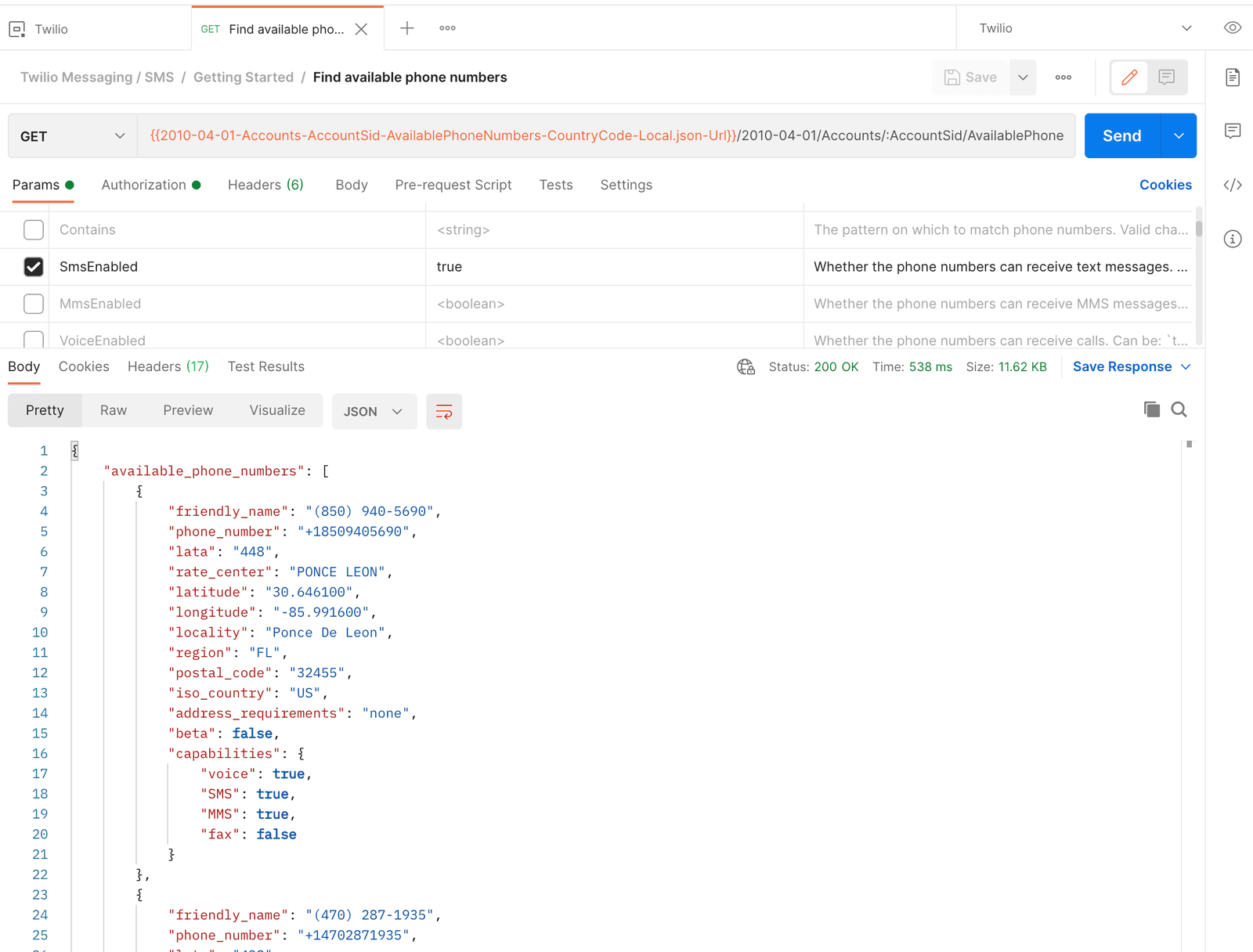Click inside the request URL field
Screen dimensions: 1253x952
pyautogui.click(x=548, y=135)
